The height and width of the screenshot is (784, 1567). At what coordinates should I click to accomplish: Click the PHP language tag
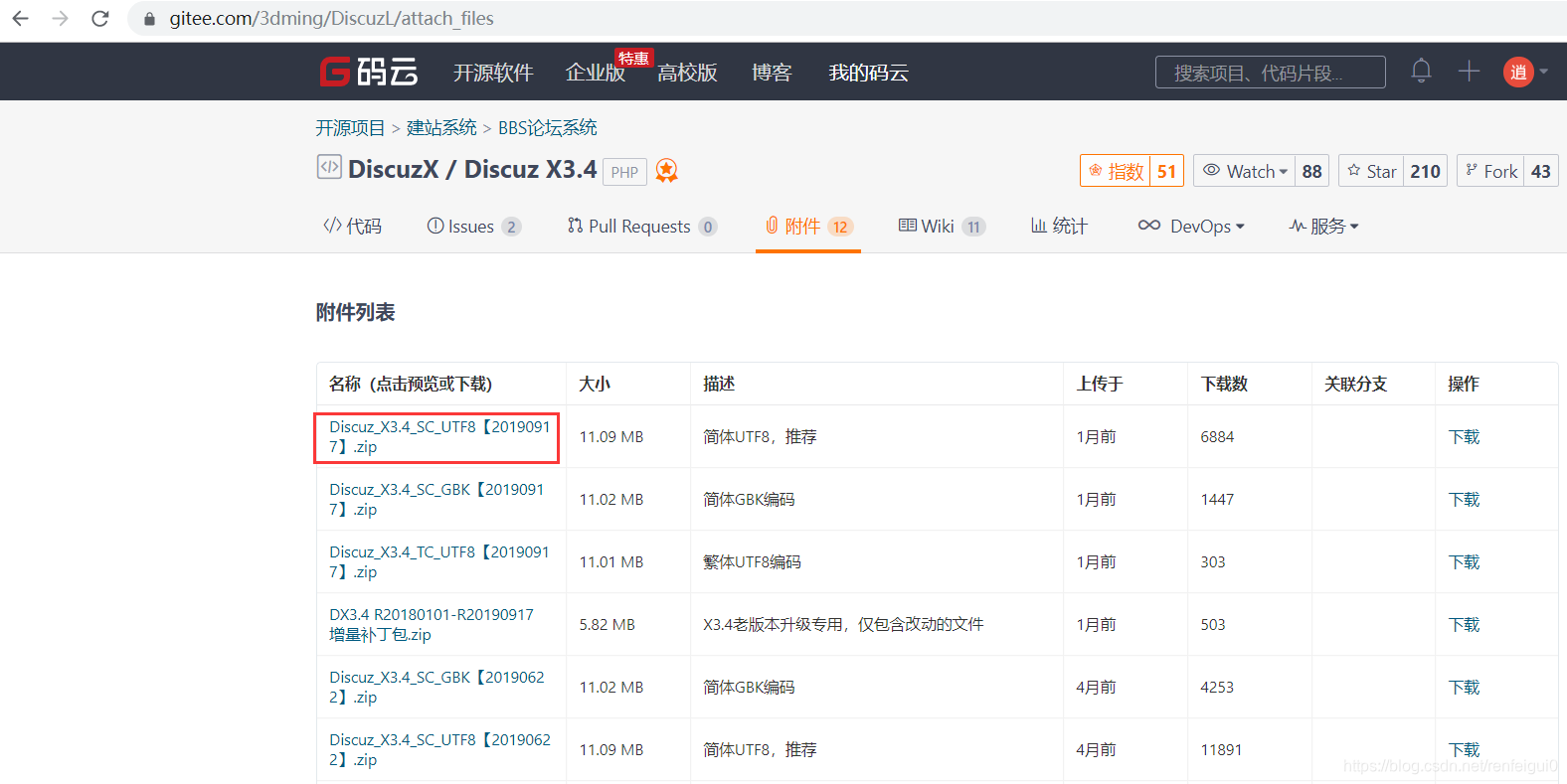point(624,172)
